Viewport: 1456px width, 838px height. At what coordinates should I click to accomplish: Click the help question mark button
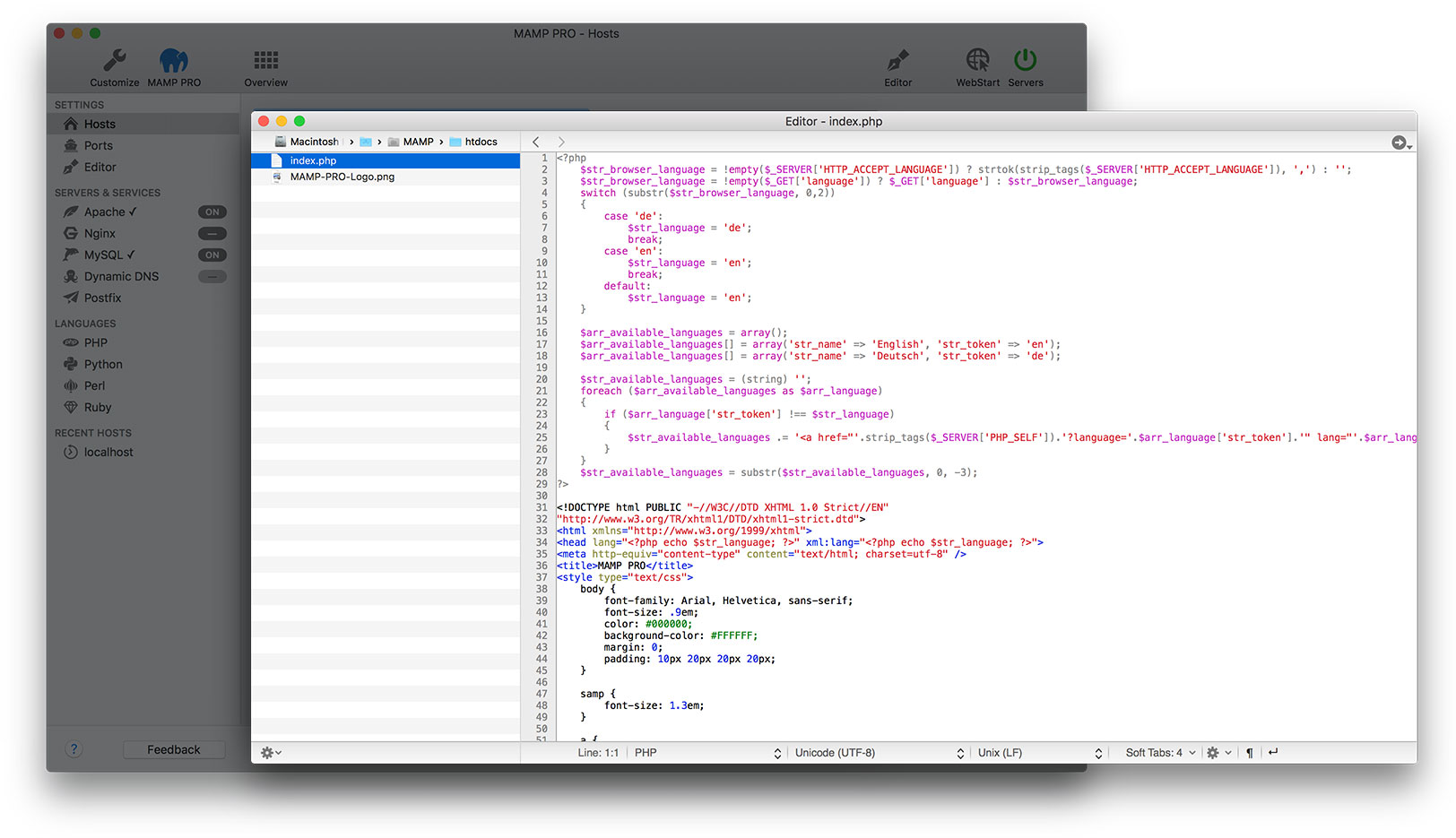(x=74, y=749)
